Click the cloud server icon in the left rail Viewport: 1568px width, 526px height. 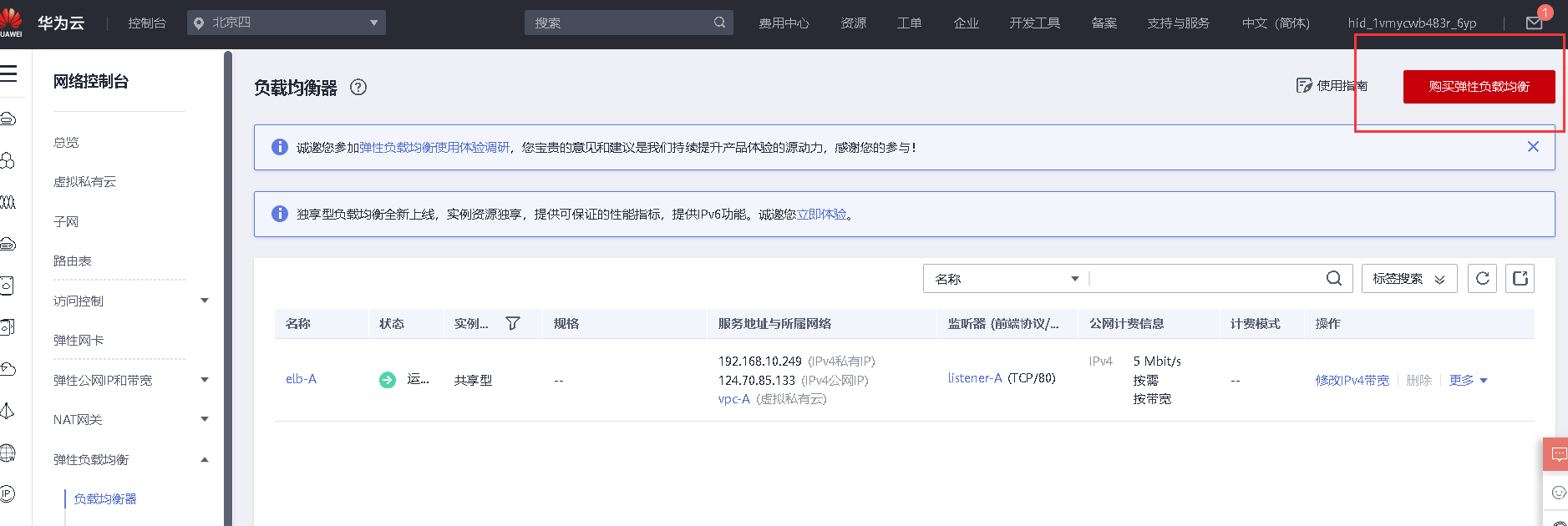click(x=8, y=119)
